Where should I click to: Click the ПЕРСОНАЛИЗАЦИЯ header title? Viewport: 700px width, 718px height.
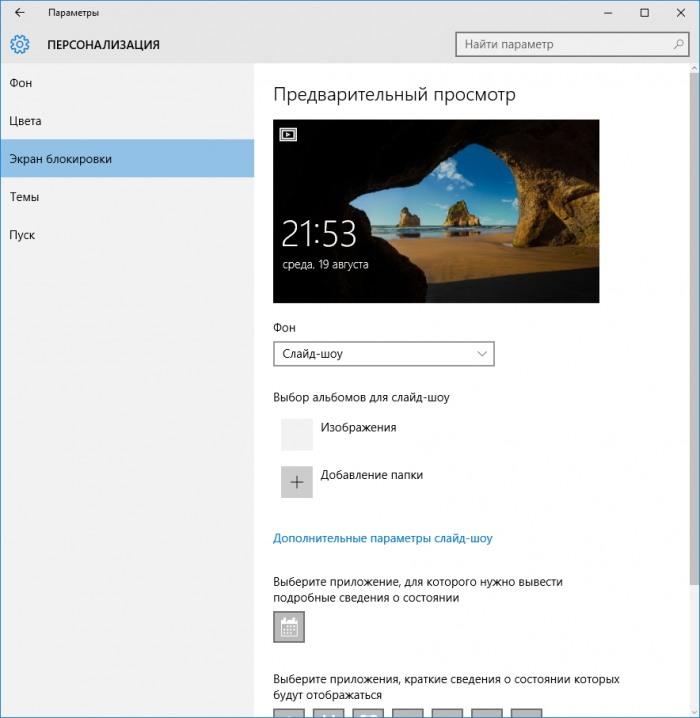(103, 45)
